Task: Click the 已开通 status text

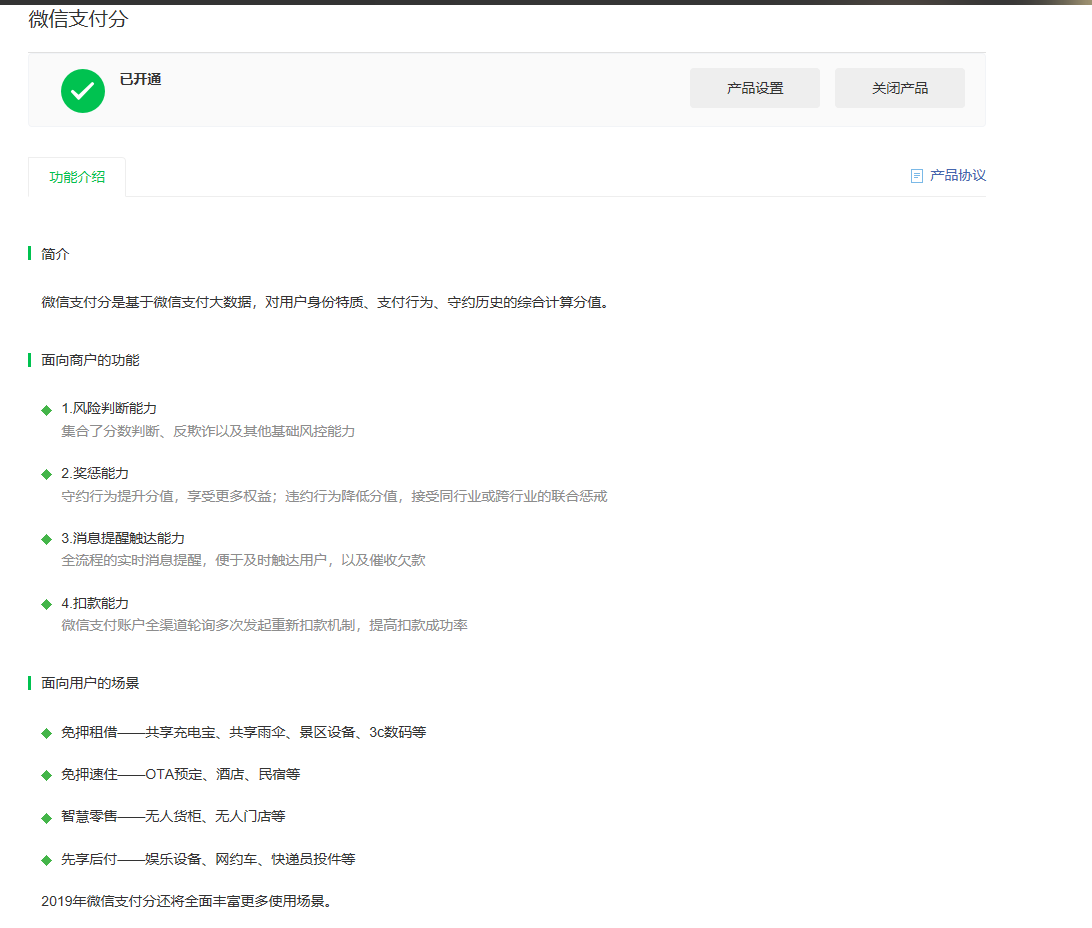Action: point(140,79)
